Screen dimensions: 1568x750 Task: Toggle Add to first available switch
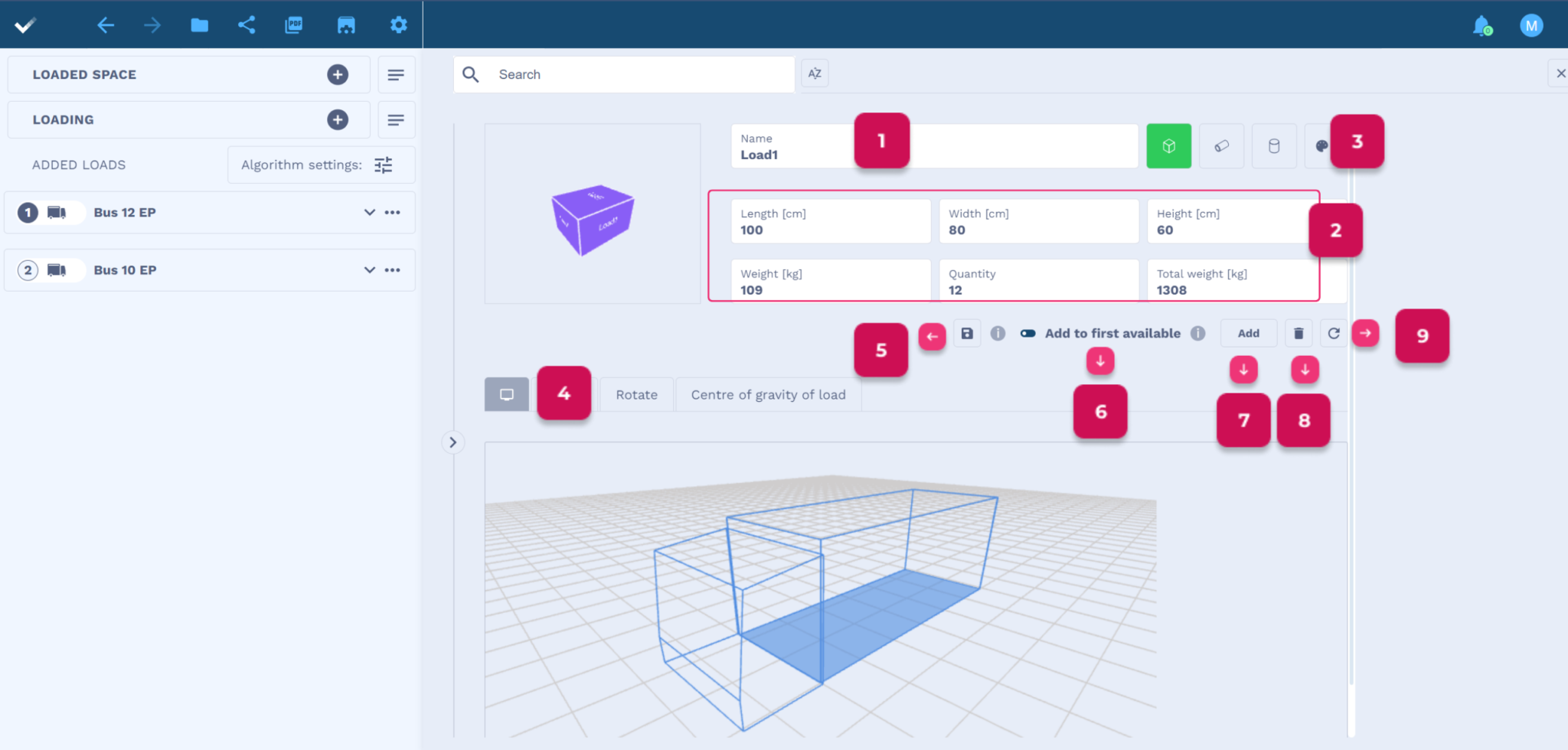point(1028,334)
